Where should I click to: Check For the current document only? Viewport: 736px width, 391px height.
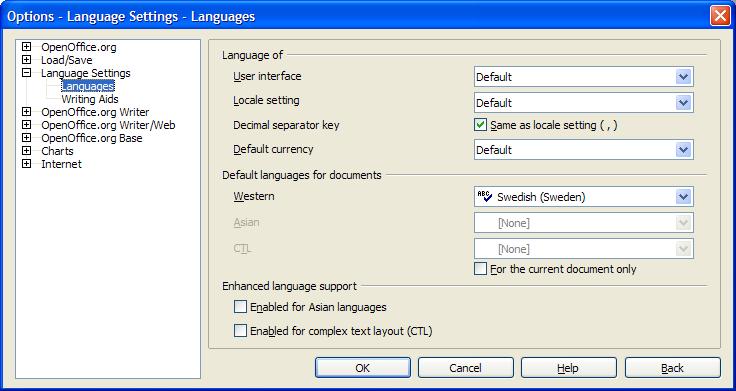click(480, 269)
